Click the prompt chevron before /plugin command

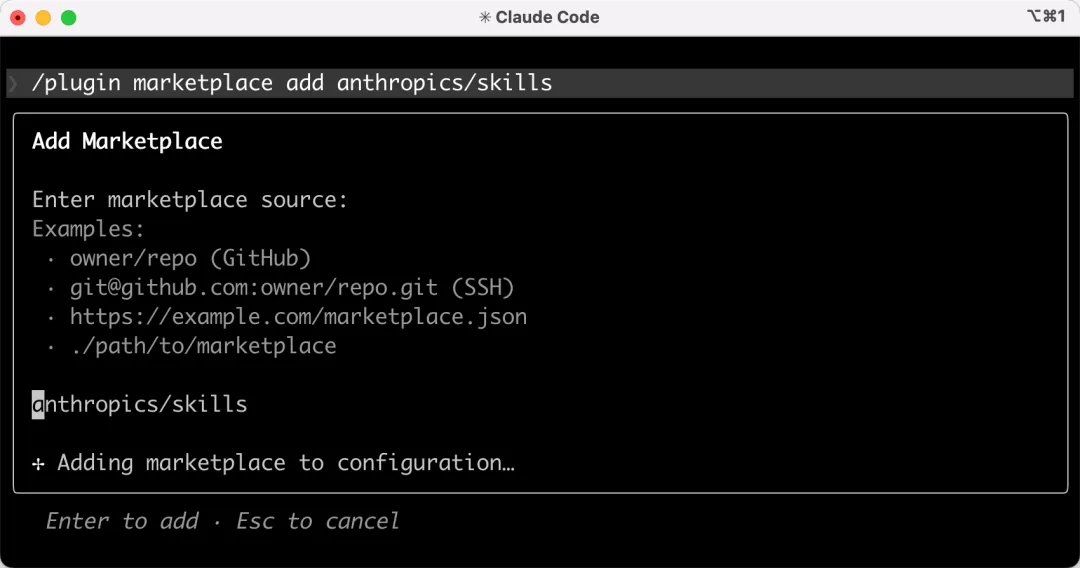[13, 83]
